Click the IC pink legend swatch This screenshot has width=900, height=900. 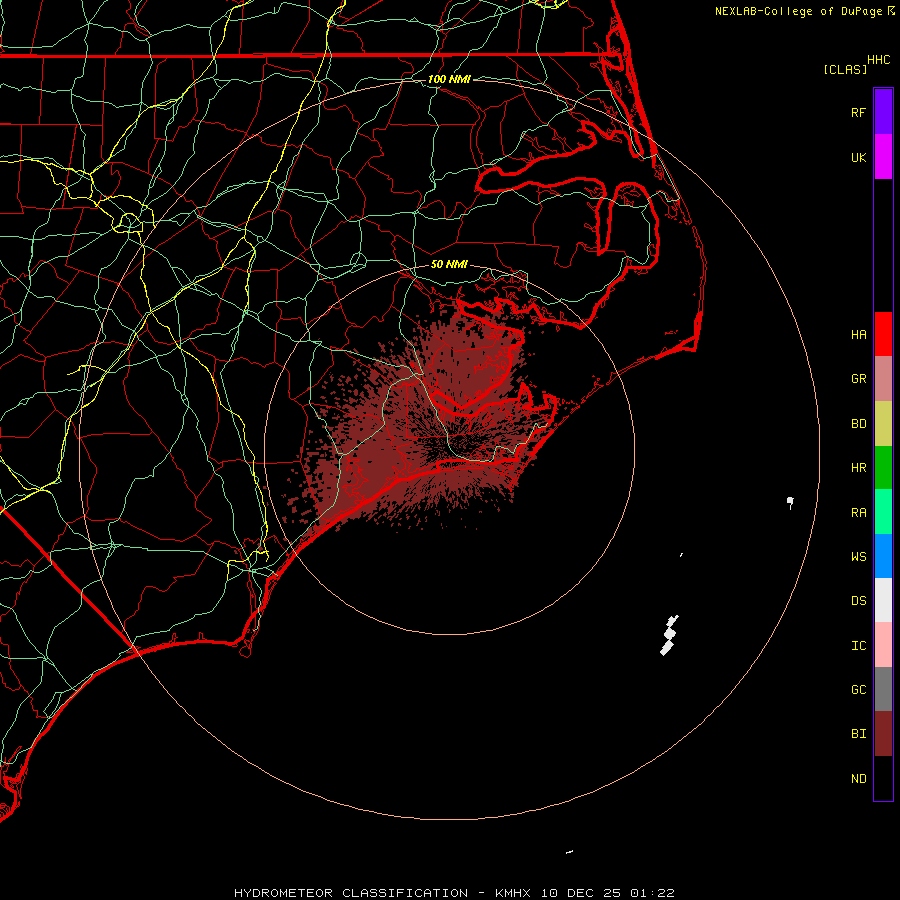click(x=883, y=645)
